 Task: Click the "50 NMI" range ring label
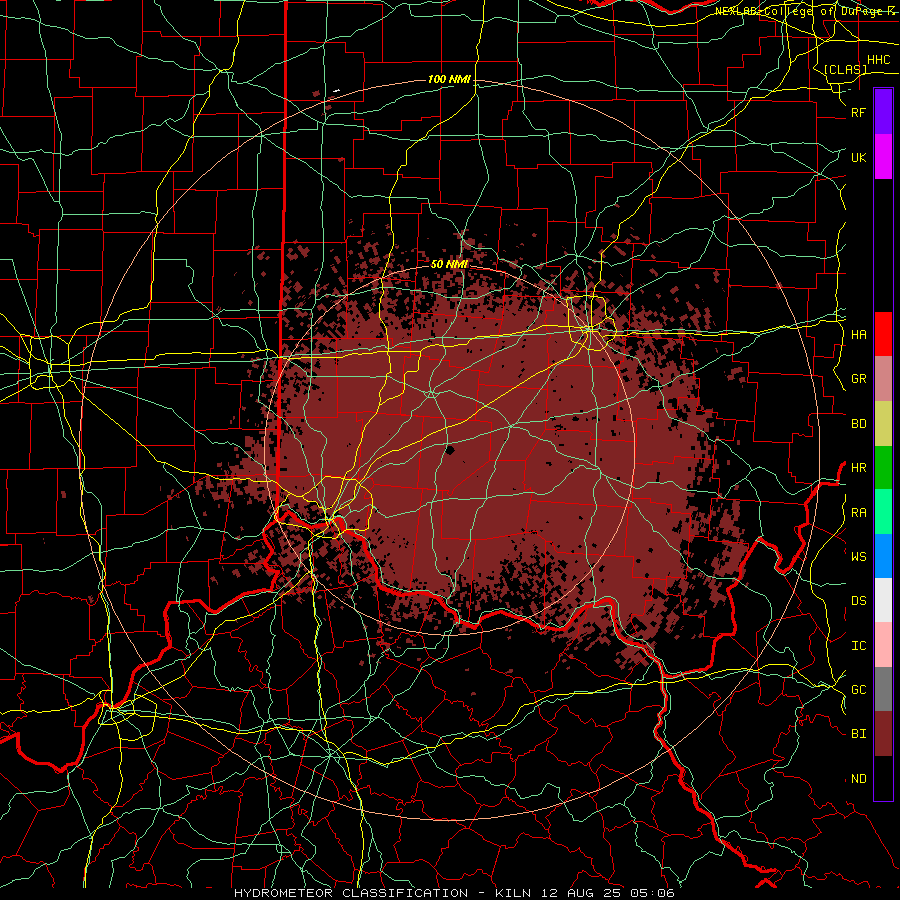(x=449, y=264)
